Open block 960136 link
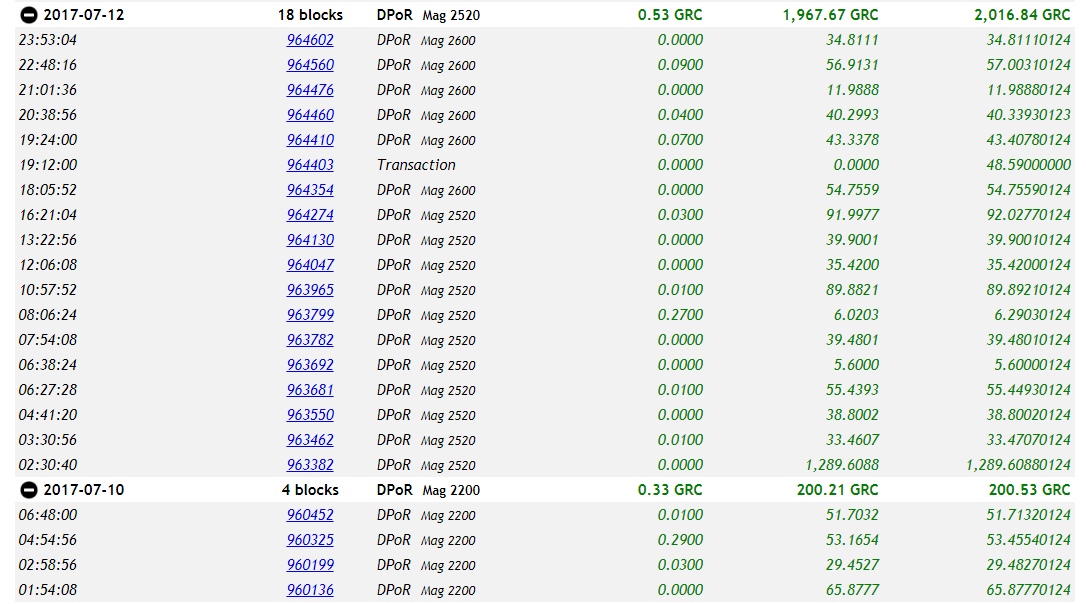This screenshot has width=1086, height=604. [x=310, y=589]
